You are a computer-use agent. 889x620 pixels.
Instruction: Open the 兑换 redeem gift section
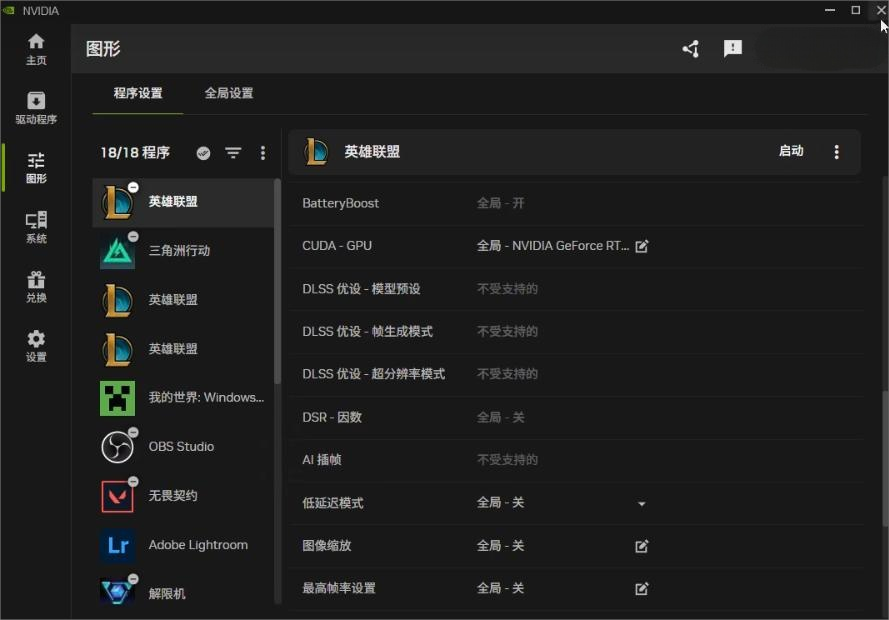point(36,286)
